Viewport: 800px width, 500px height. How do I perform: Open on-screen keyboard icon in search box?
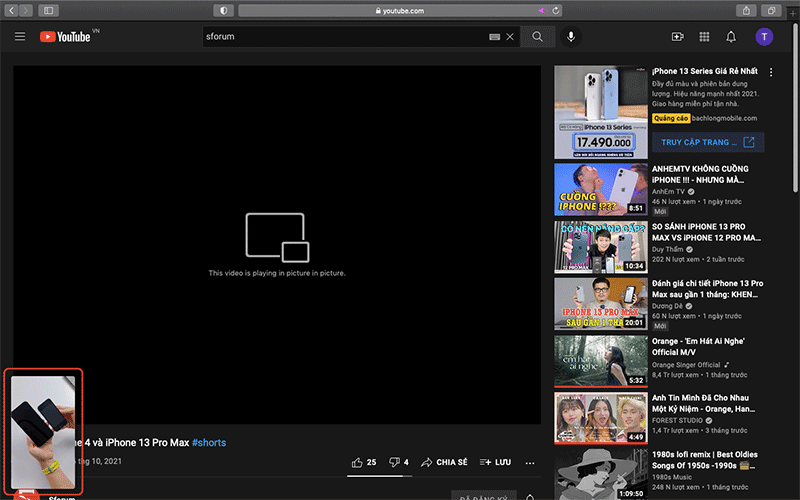click(494, 37)
